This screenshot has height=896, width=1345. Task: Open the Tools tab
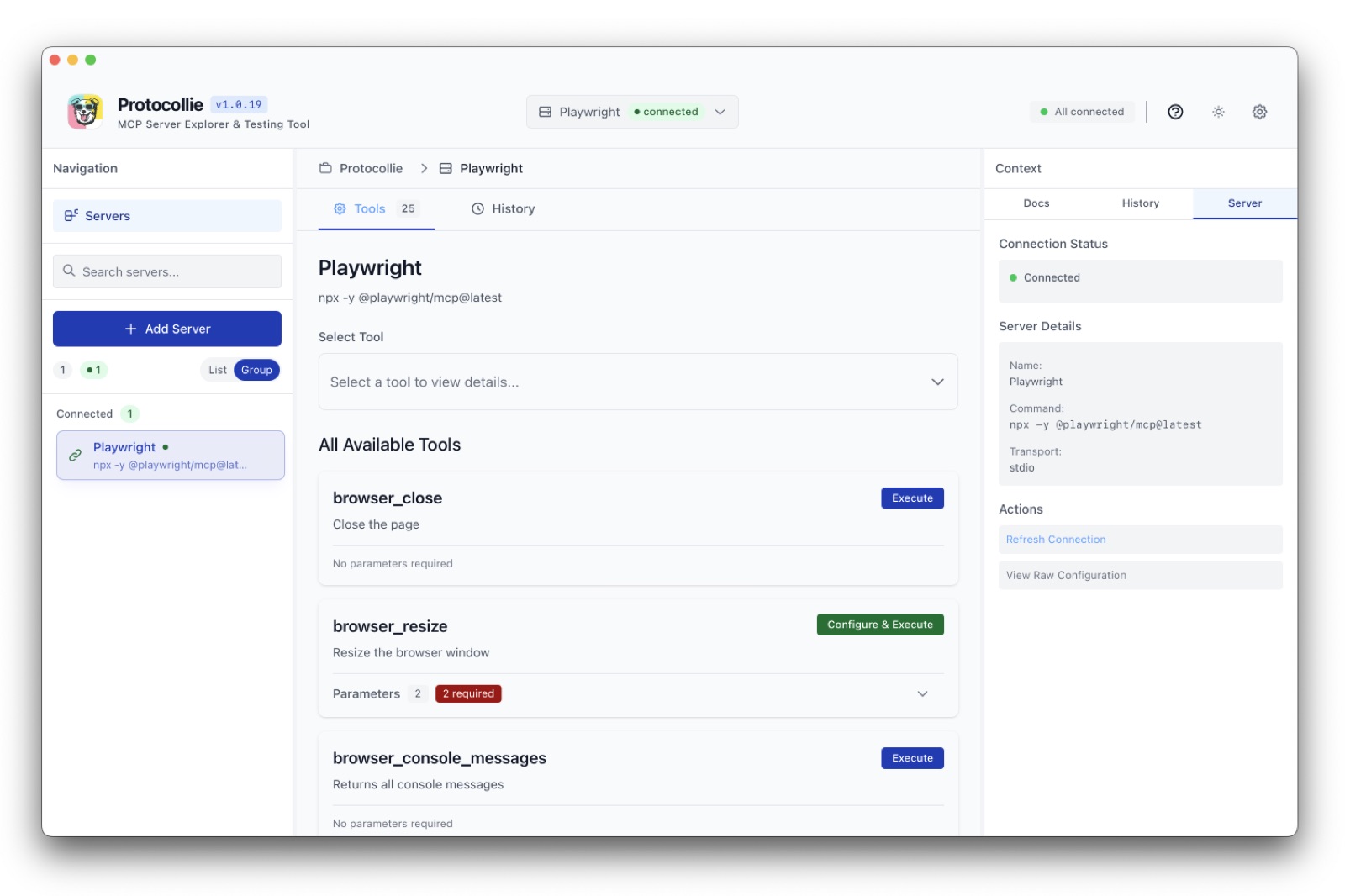[376, 208]
